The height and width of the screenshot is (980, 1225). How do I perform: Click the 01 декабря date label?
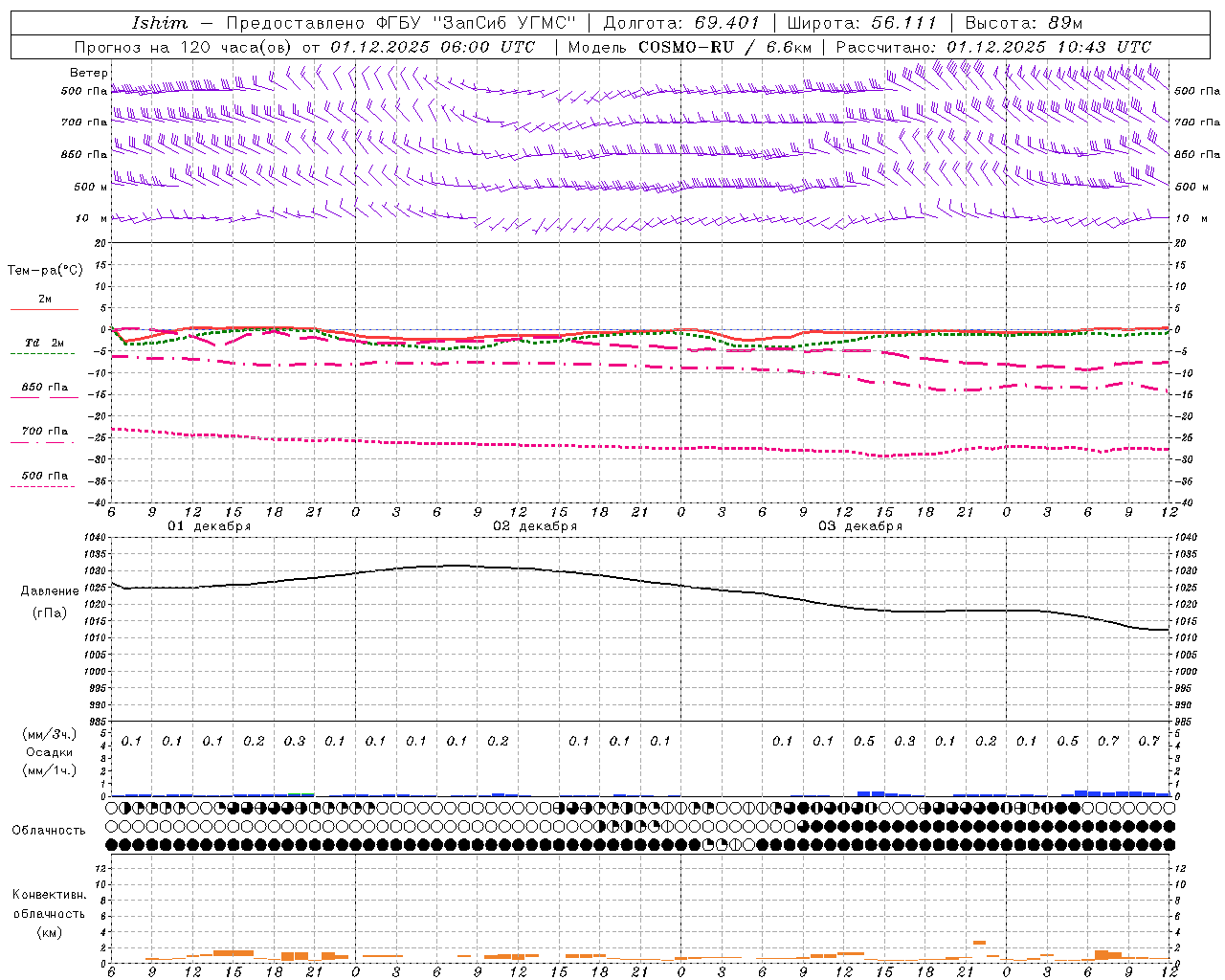210,526
